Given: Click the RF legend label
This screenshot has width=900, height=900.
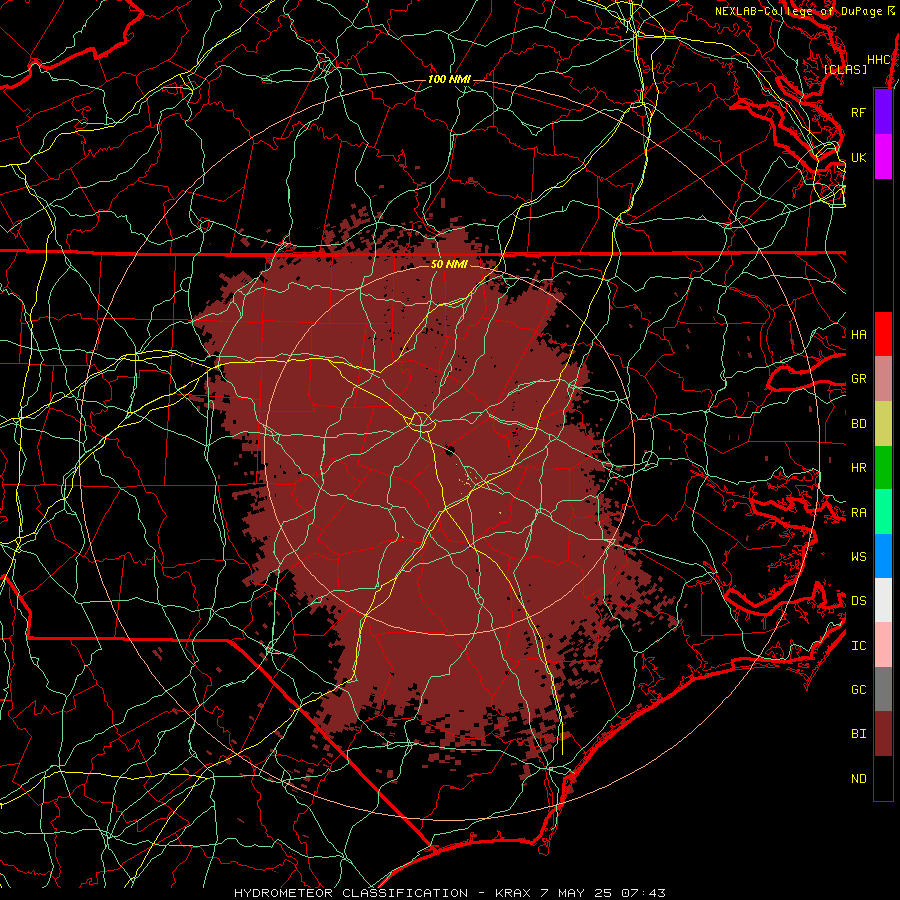Looking at the screenshot, I should [x=858, y=112].
